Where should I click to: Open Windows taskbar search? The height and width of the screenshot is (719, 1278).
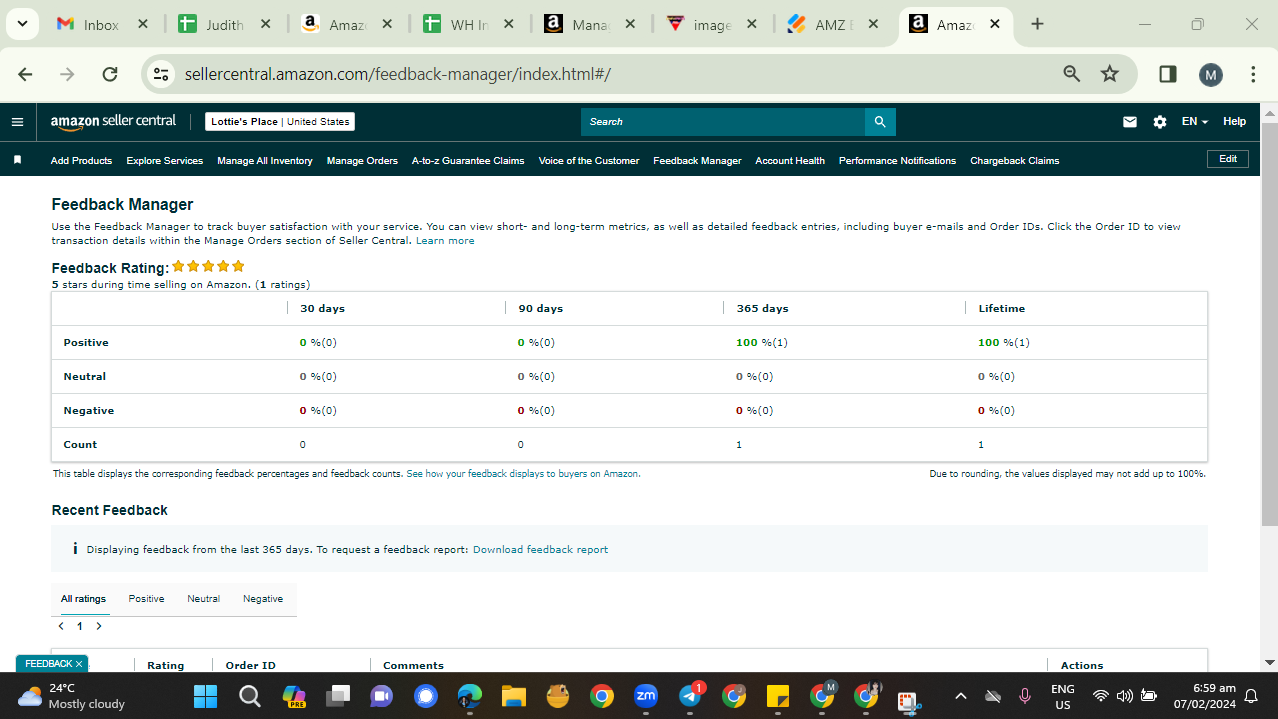tap(250, 696)
